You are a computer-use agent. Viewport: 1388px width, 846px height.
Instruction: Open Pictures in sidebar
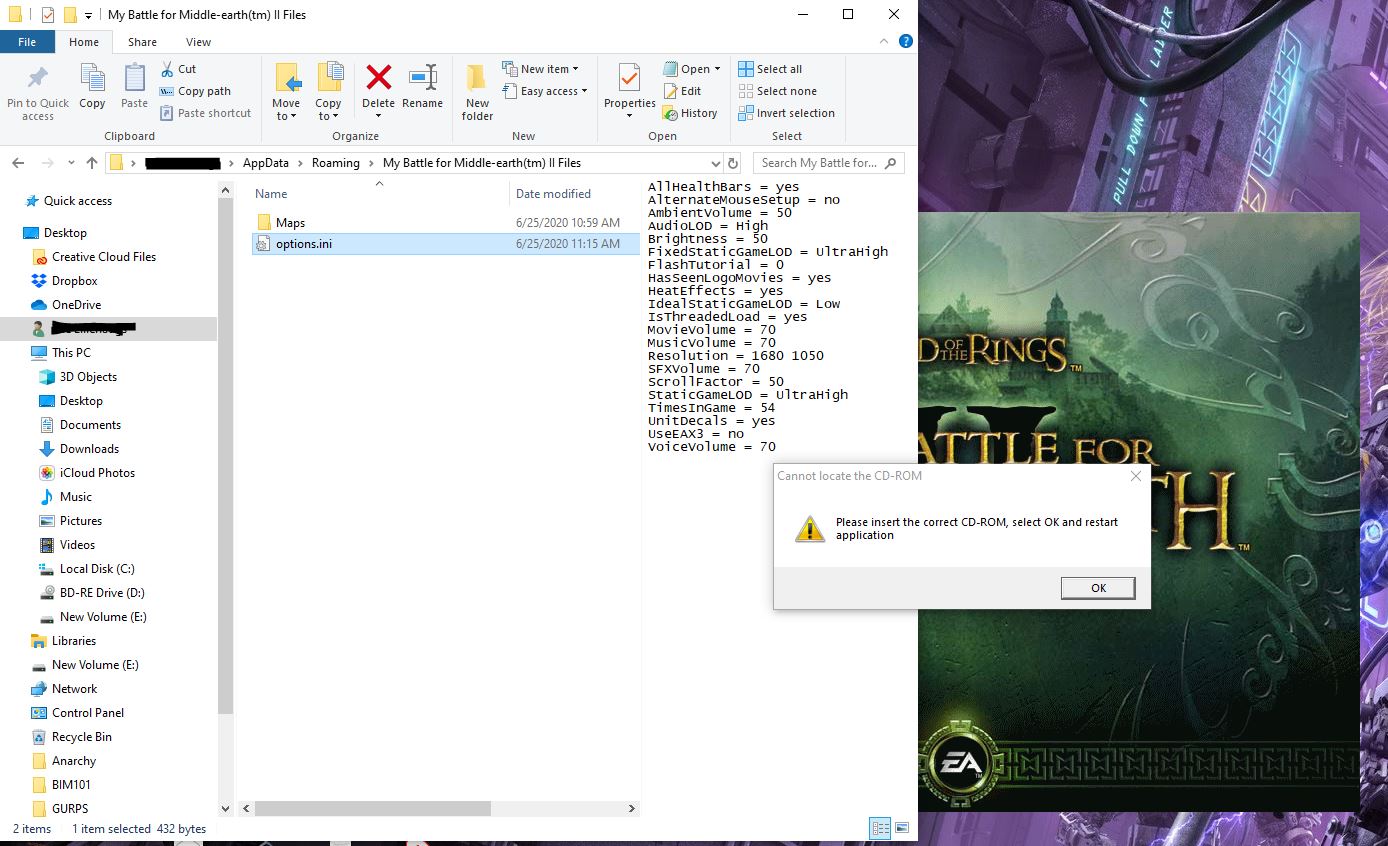[80, 521]
